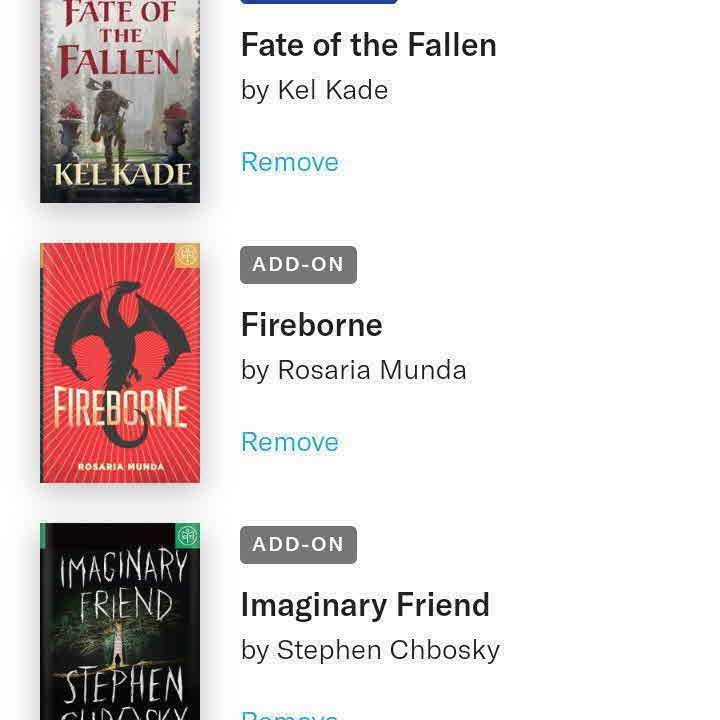This screenshot has width=720, height=720.
Task: Click the author line by Kel Kade
Action: [x=315, y=90]
